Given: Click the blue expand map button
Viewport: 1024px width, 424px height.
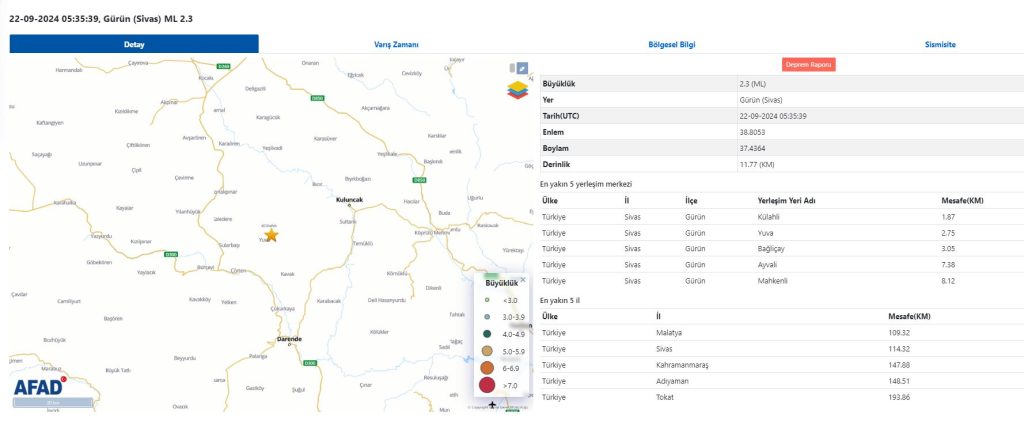Looking at the screenshot, I should point(520,68).
